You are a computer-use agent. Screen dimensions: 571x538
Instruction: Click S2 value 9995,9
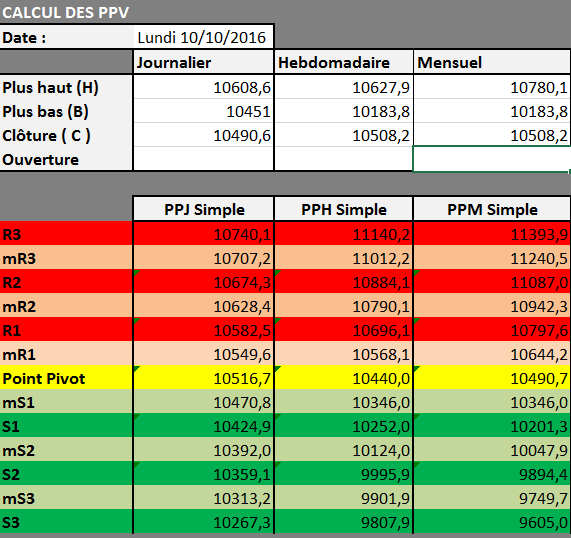tap(343, 474)
